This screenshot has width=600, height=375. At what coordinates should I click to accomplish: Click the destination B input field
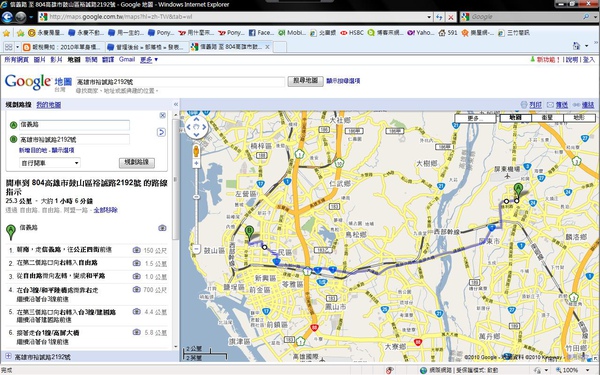point(74,140)
